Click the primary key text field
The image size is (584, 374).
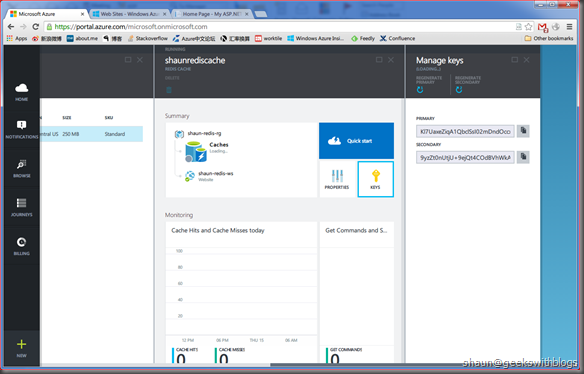coord(465,131)
